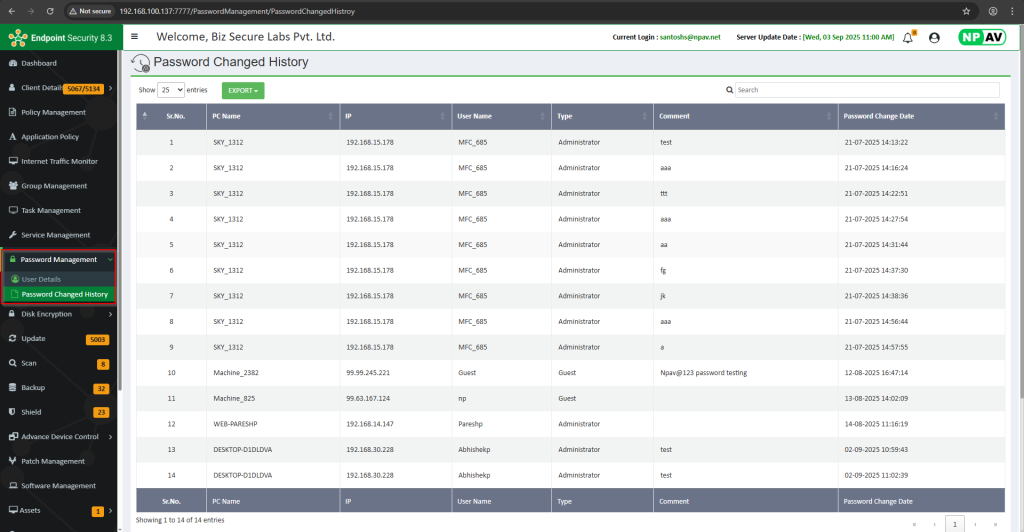
Task: Bookmark this page with the star icon
Action: pyautogui.click(x=966, y=11)
